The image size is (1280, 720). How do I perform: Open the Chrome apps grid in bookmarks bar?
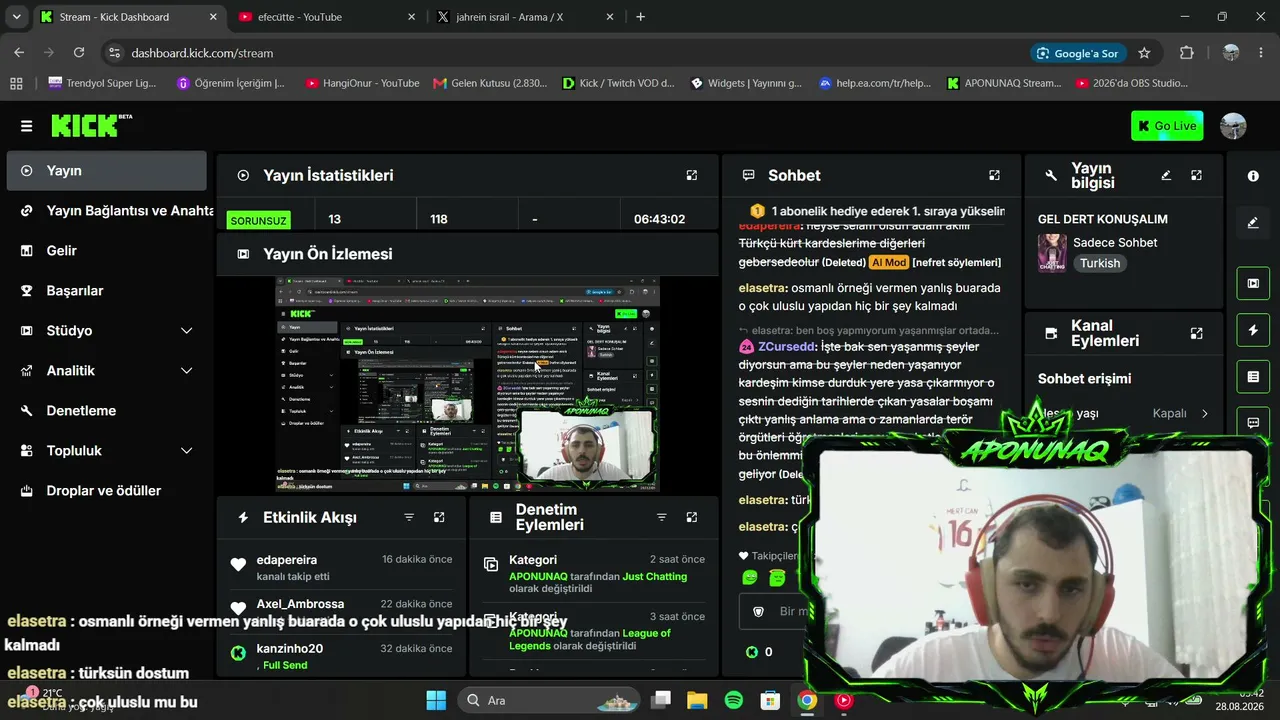[x=16, y=83]
